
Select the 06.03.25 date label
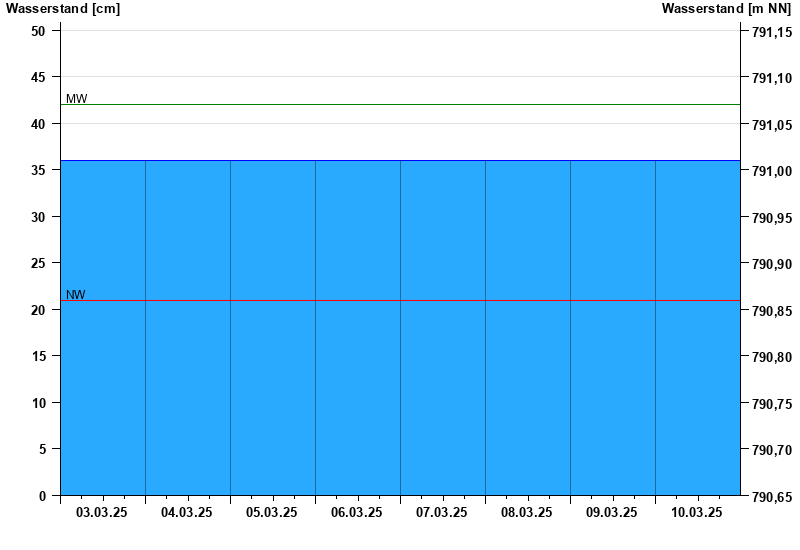357,512
